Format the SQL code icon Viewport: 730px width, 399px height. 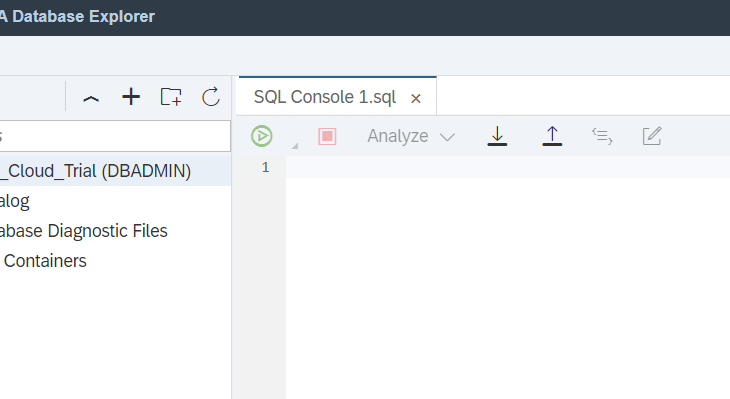coord(602,136)
